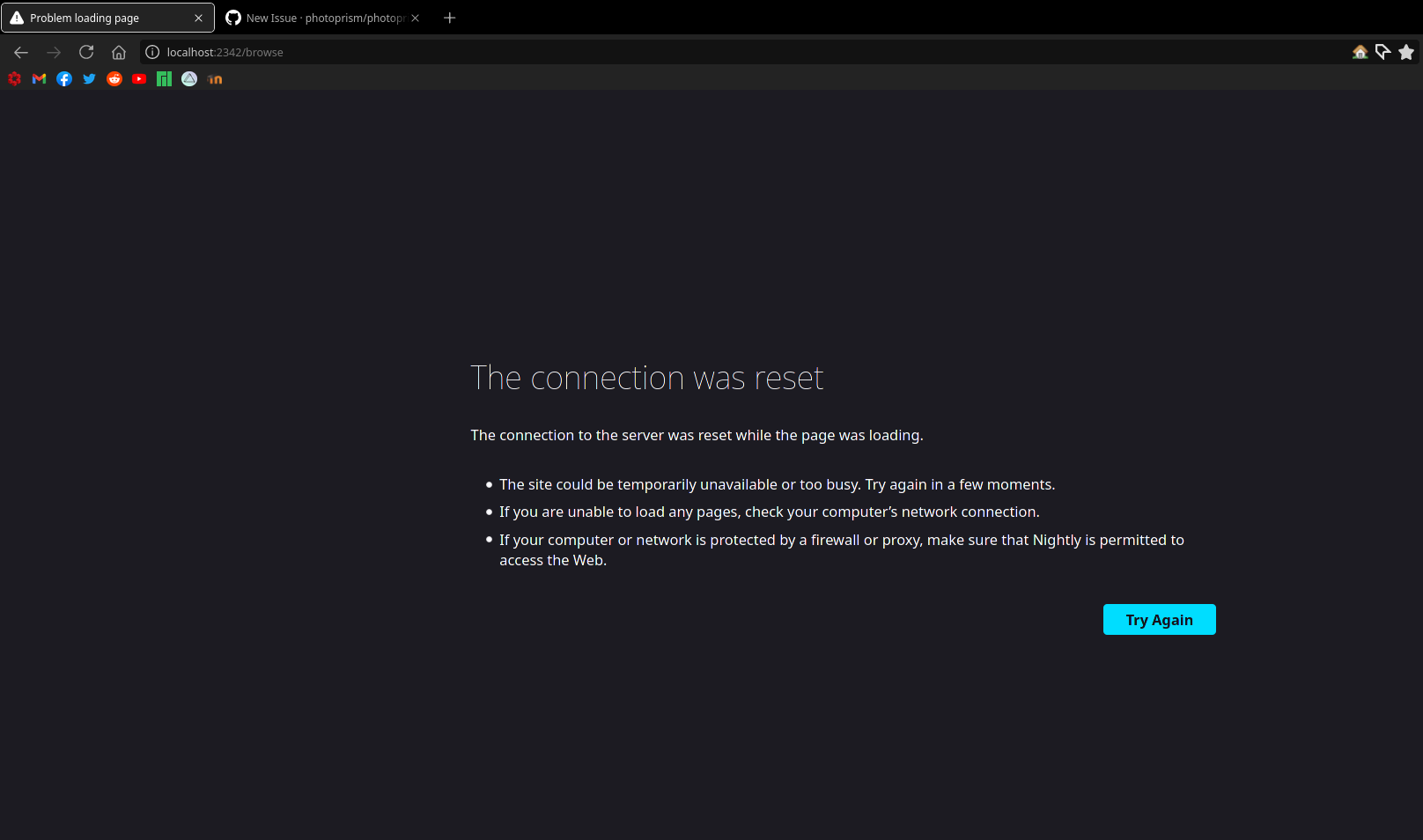The image size is (1423, 840).
Task: Switch to the New Issue GitHub tab
Action: tap(317, 18)
